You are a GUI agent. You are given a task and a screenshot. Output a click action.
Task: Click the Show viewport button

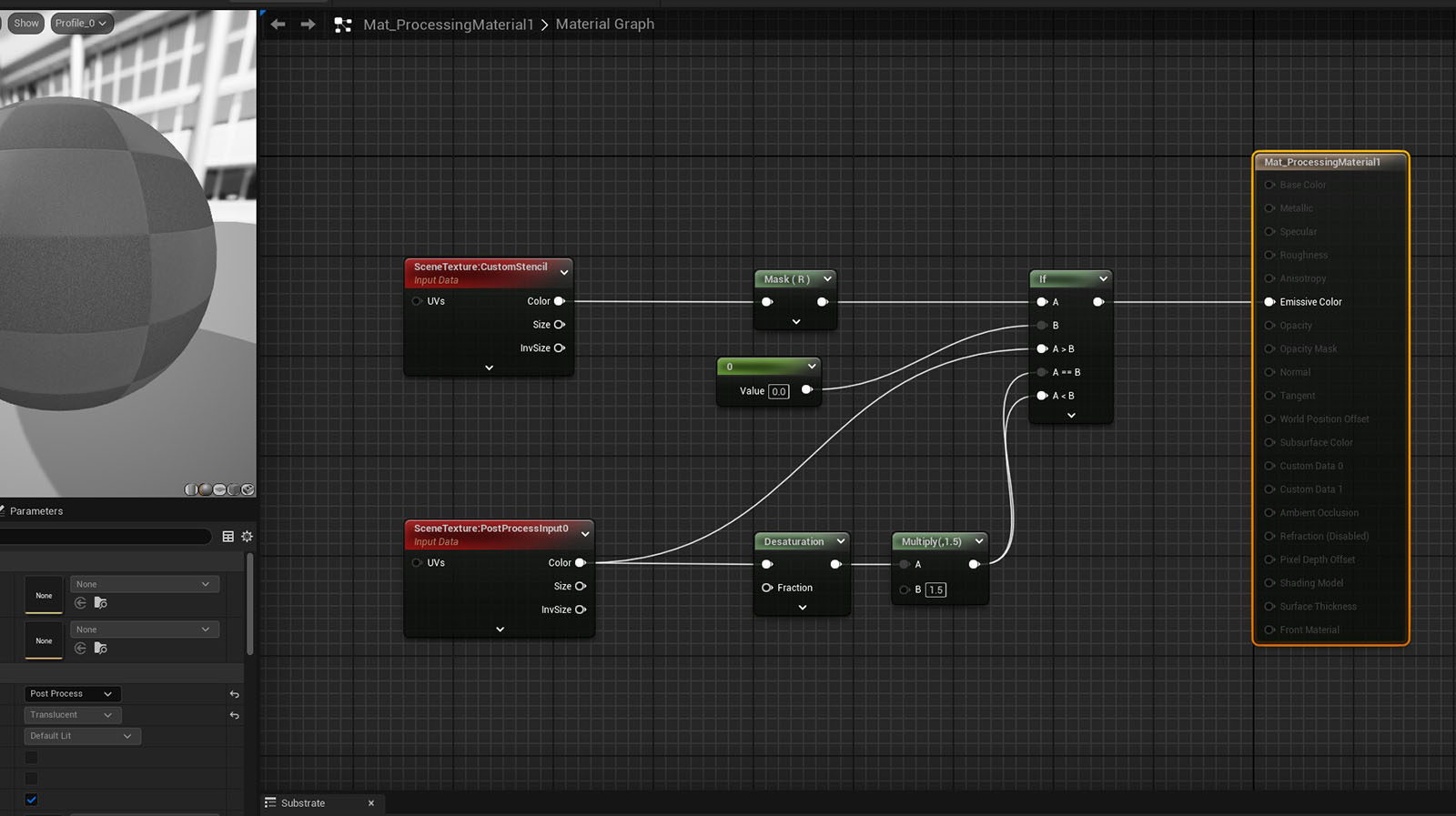[26, 24]
